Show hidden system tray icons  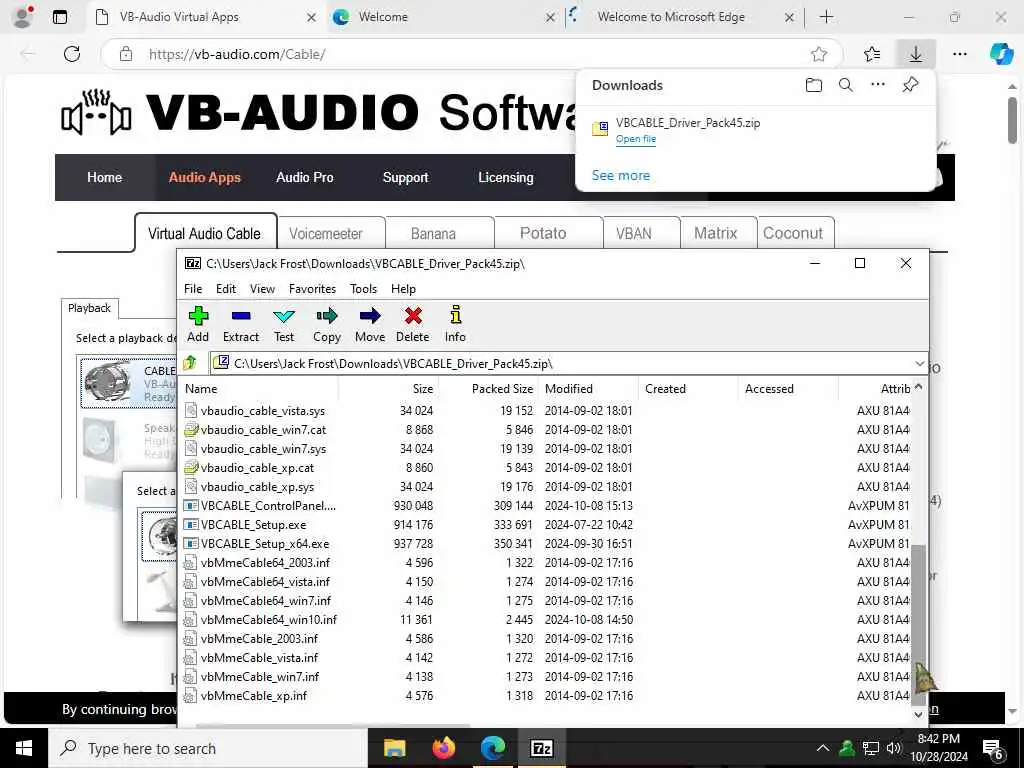823,748
